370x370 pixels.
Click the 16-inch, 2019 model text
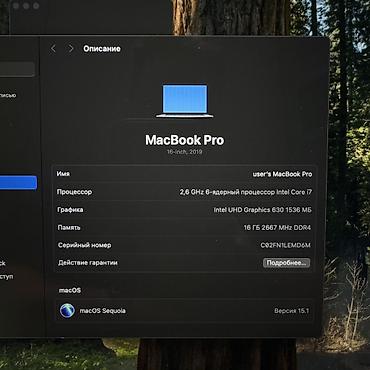click(185, 152)
